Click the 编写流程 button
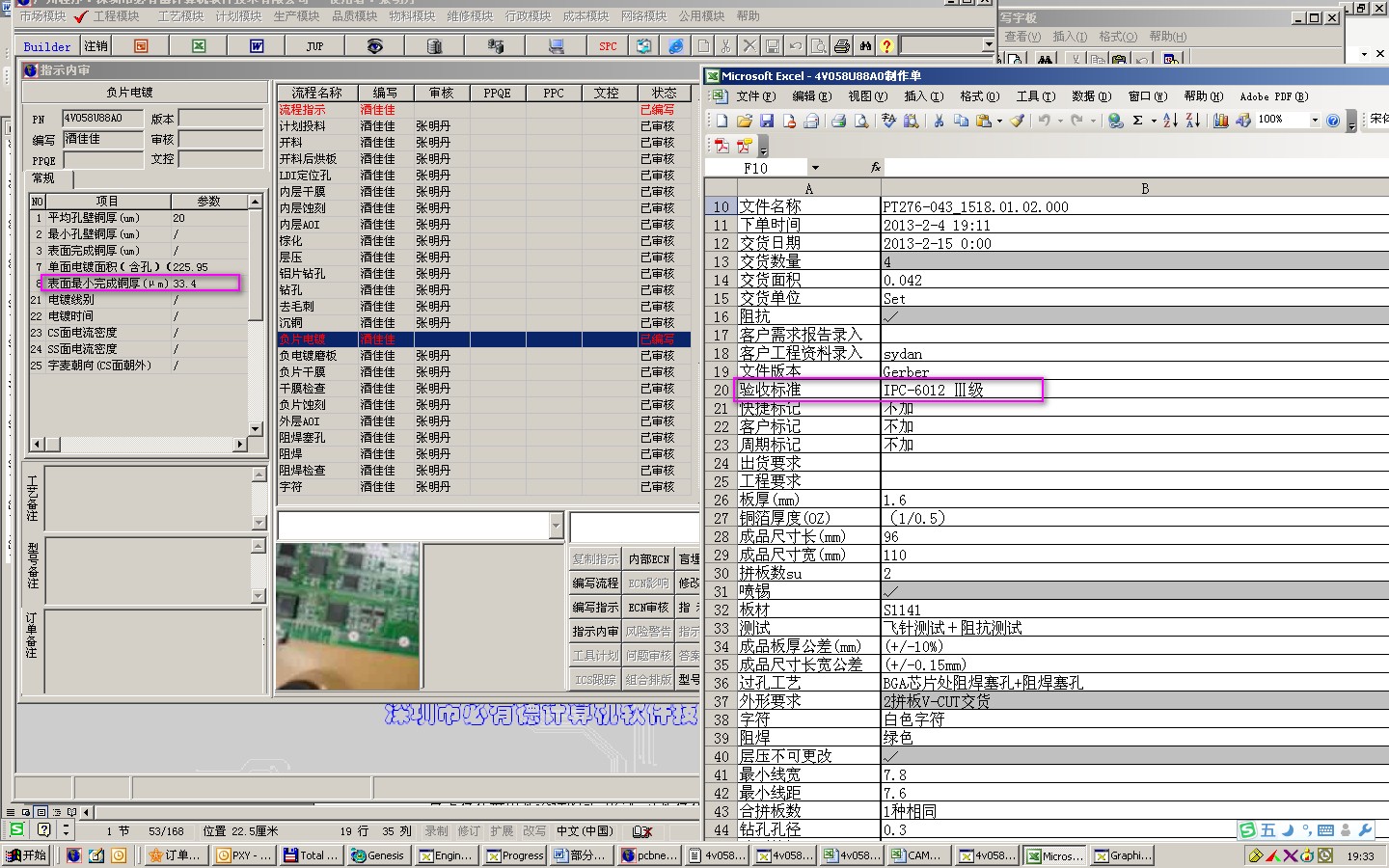The width and height of the screenshot is (1389, 868). pos(595,583)
